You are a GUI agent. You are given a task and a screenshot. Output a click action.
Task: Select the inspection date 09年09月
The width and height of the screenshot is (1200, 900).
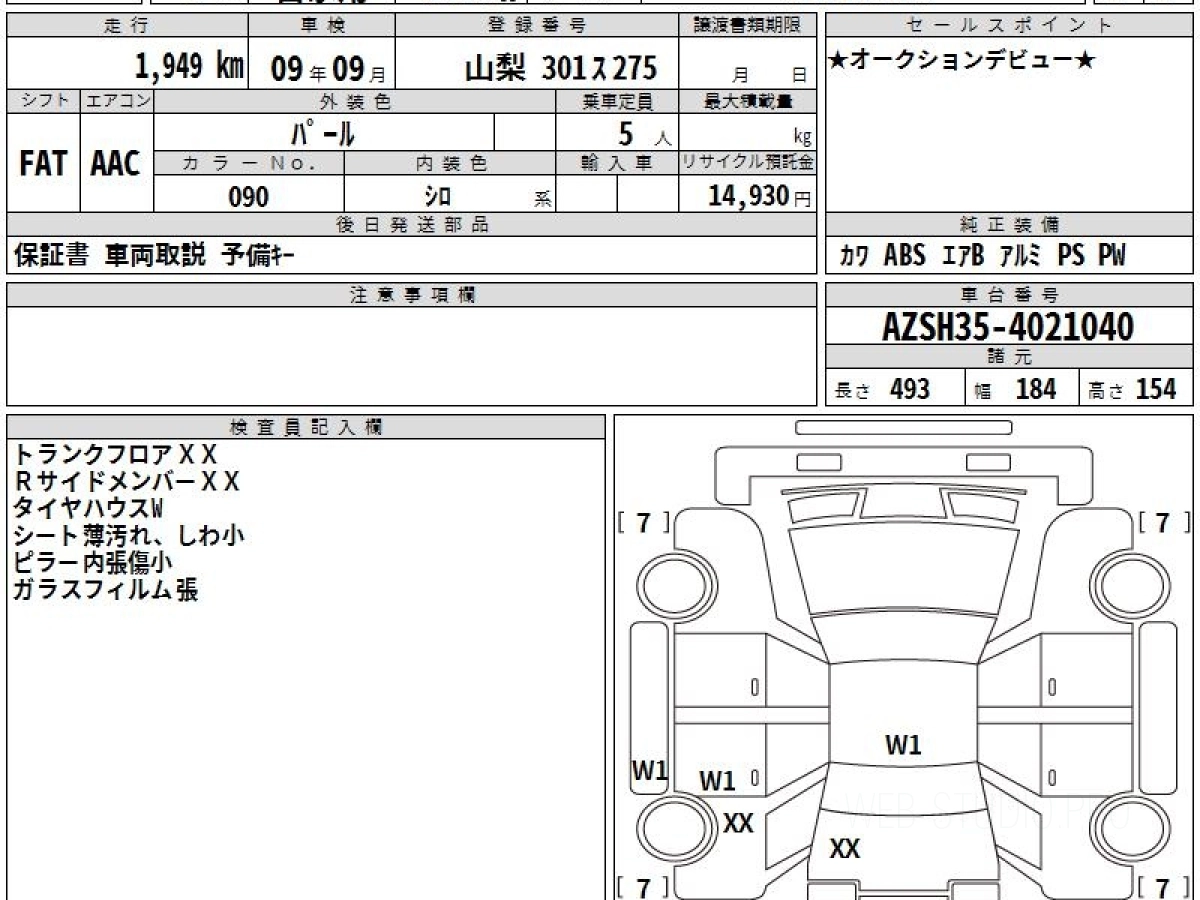coord(327,69)
